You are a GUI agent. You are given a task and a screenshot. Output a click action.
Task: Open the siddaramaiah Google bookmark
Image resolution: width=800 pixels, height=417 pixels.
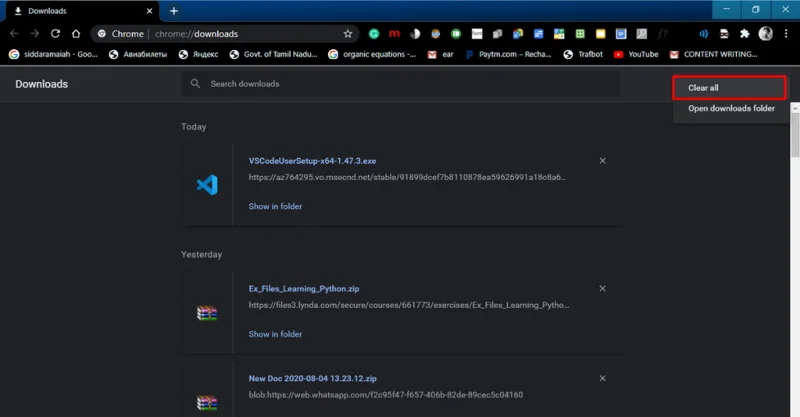[x=53, y=54]
